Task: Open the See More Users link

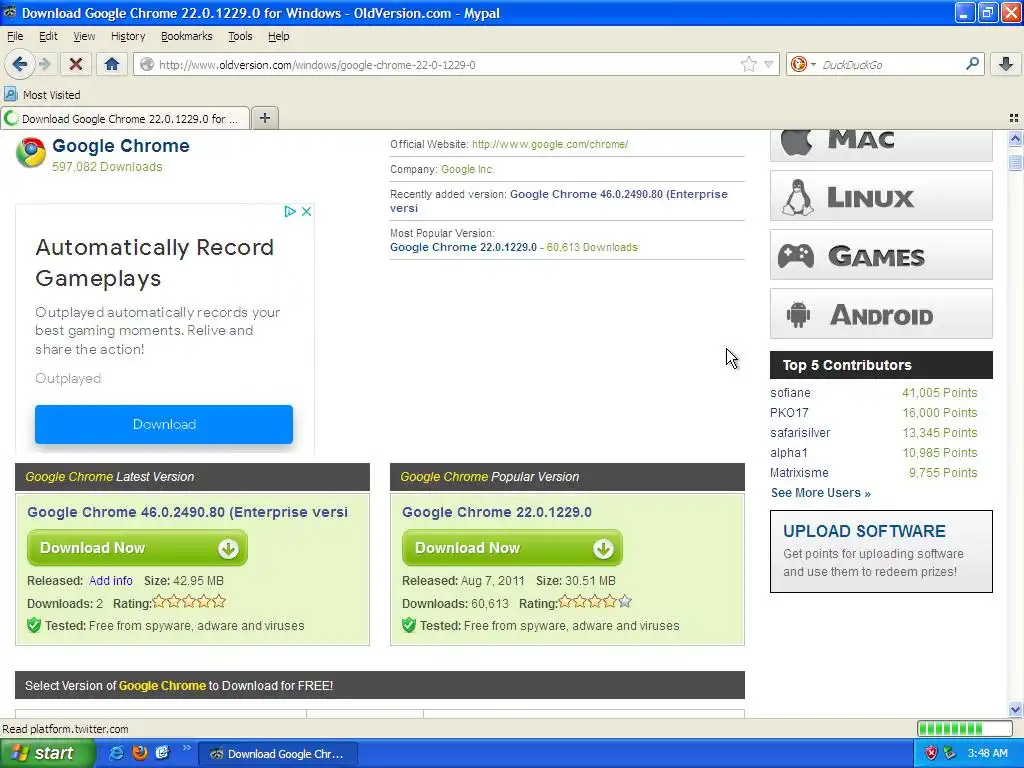Action: pyautogui.click(x=820, y=493)
